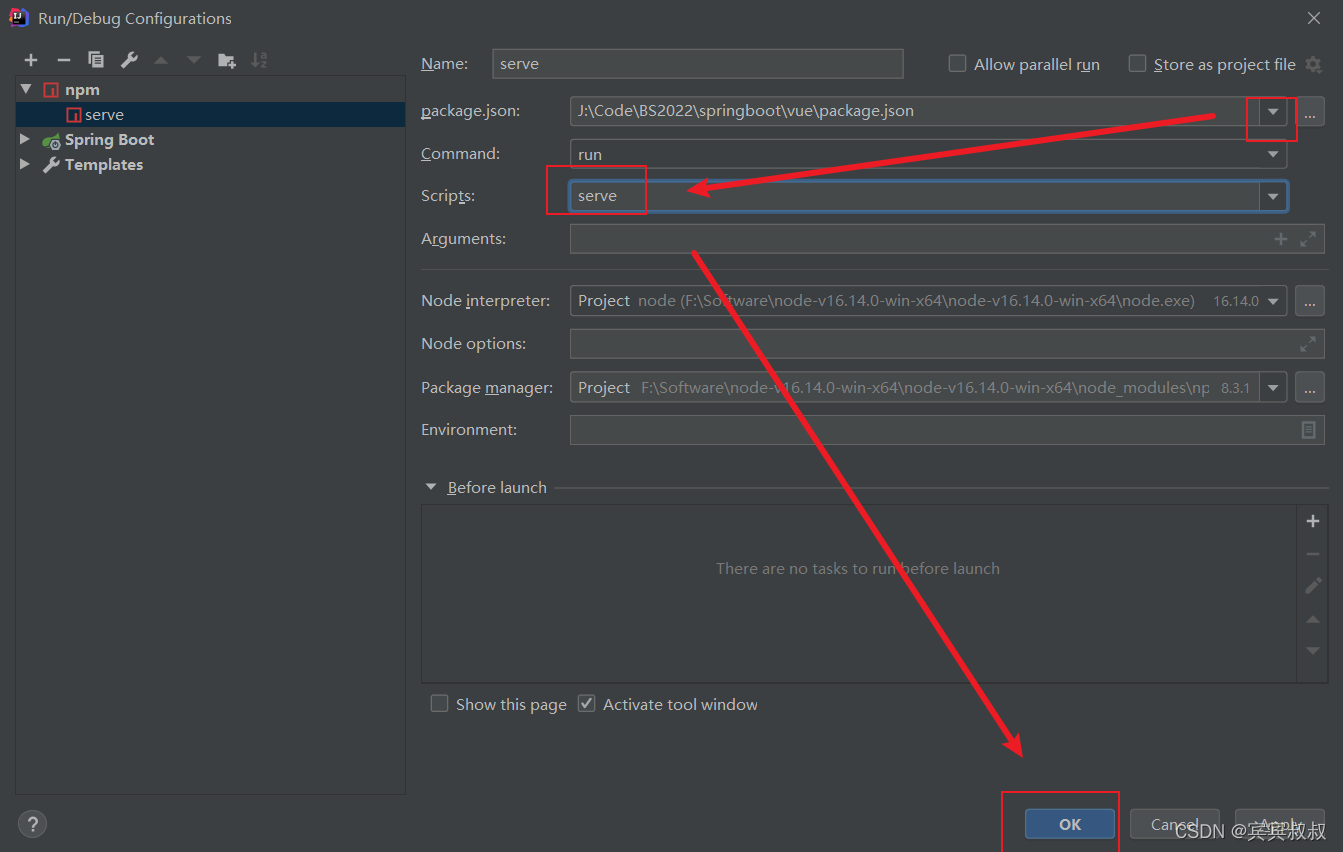Expand the Spring Boot tree node
Screen dimensions: 1343x852
pyautogui.click(x=25, y=139)
